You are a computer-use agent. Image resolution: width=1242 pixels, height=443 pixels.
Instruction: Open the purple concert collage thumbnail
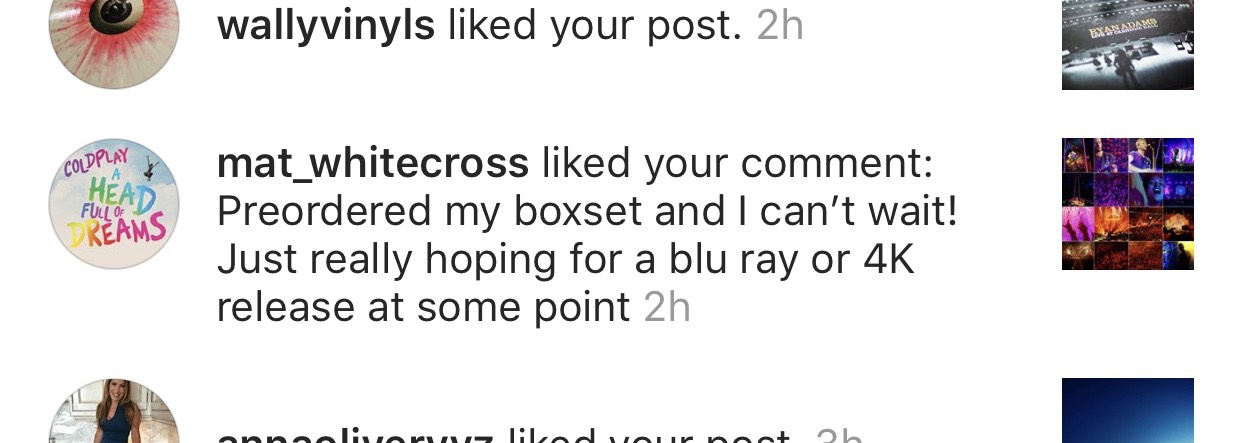[1128, 204]
